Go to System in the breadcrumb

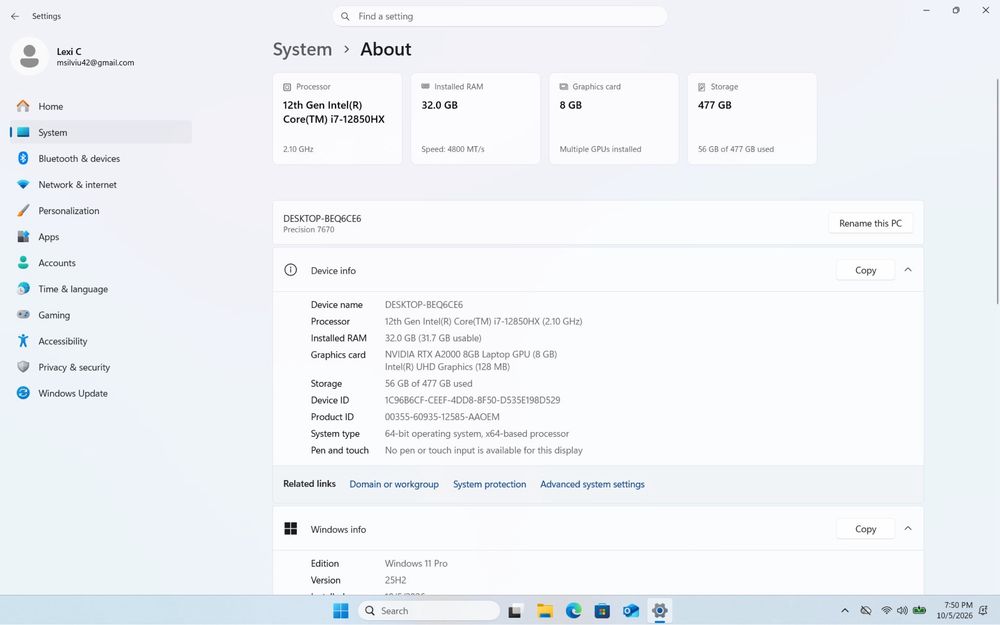coord(302,49)
